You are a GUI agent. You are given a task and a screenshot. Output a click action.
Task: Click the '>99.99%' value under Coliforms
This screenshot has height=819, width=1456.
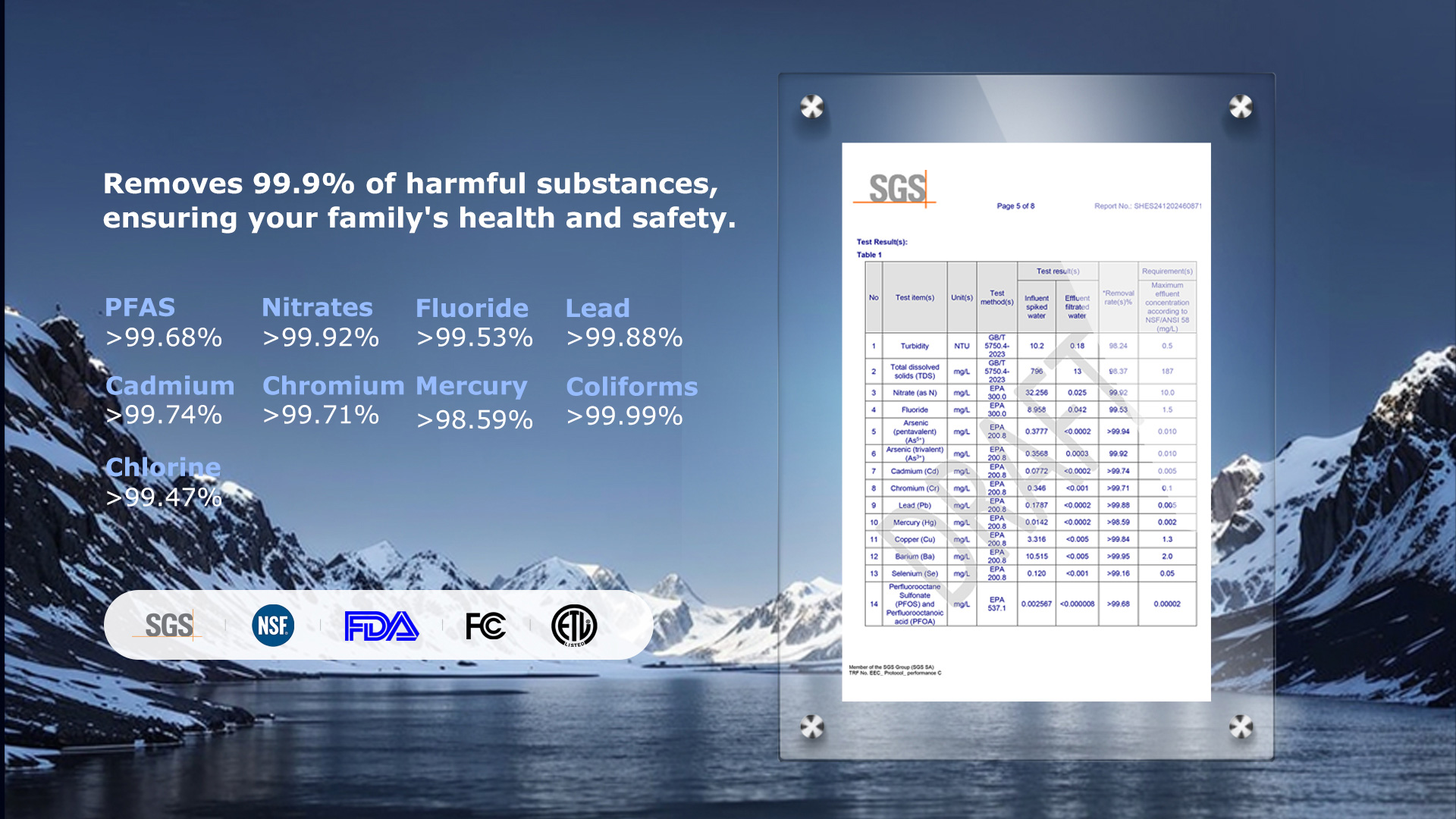coord(625,416)
